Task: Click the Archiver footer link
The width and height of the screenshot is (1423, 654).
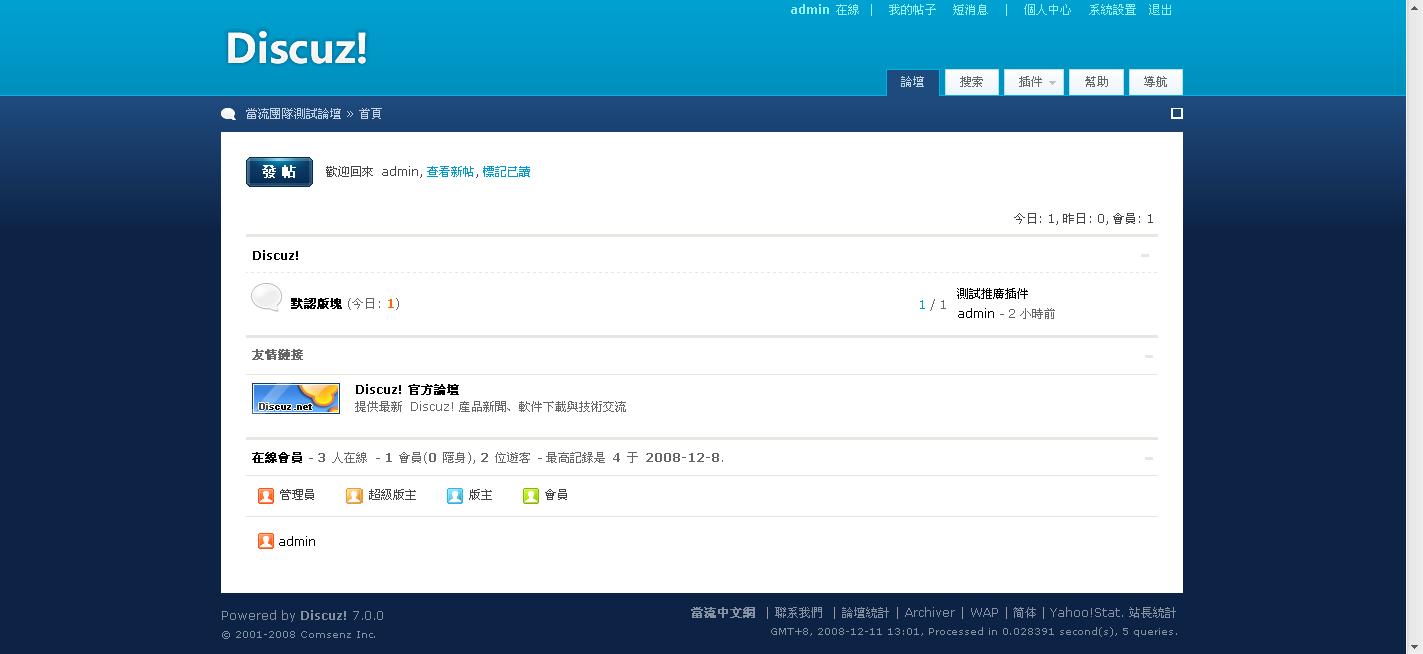Action: coord(929,613)
